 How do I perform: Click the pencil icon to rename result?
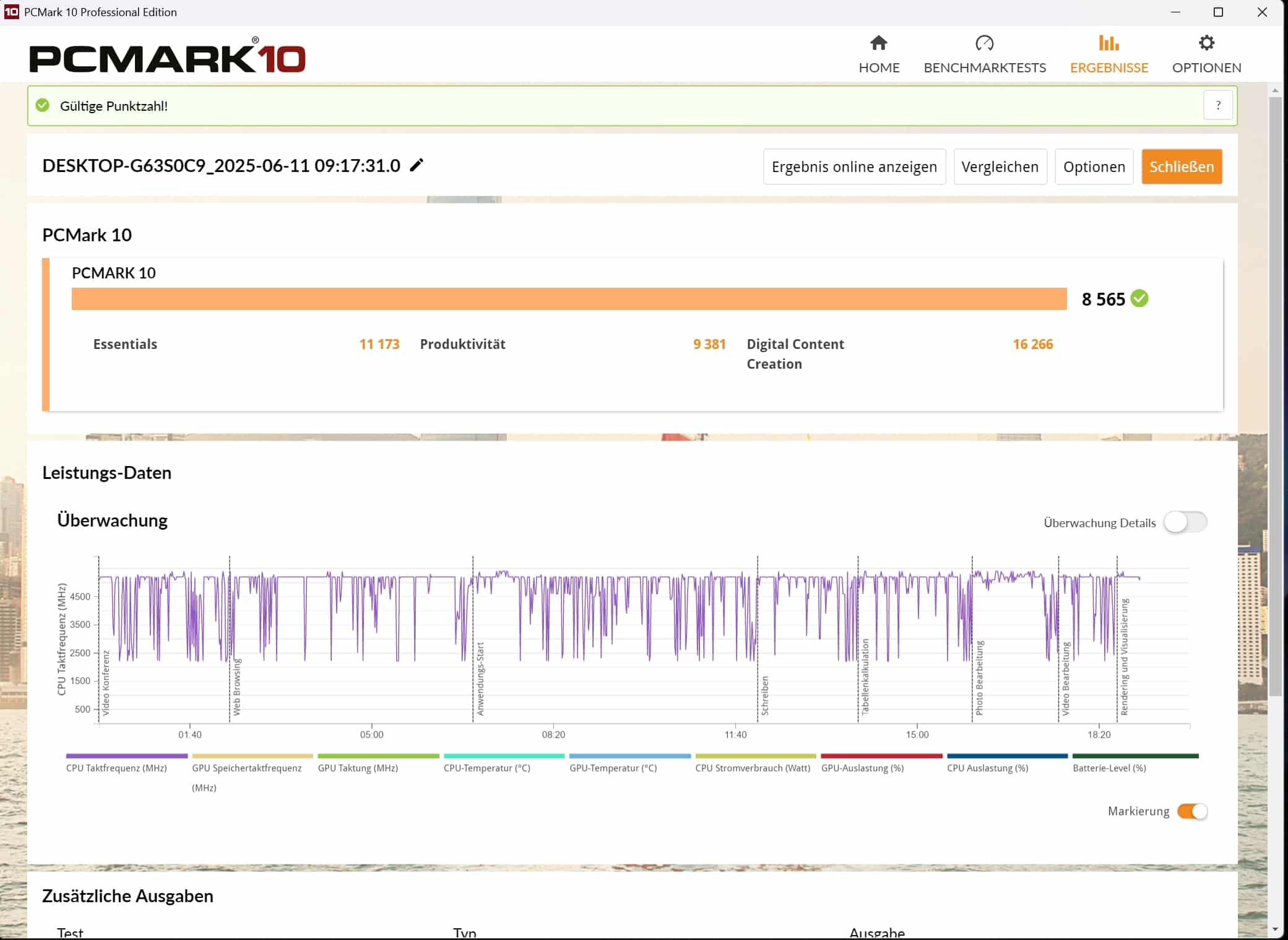tap(417, 165)
